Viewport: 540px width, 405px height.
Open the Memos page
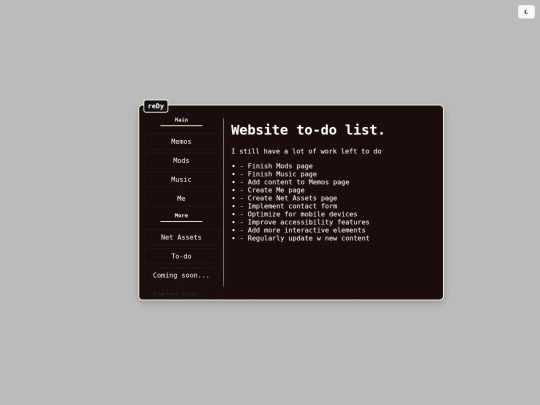[x=181, y=142]
